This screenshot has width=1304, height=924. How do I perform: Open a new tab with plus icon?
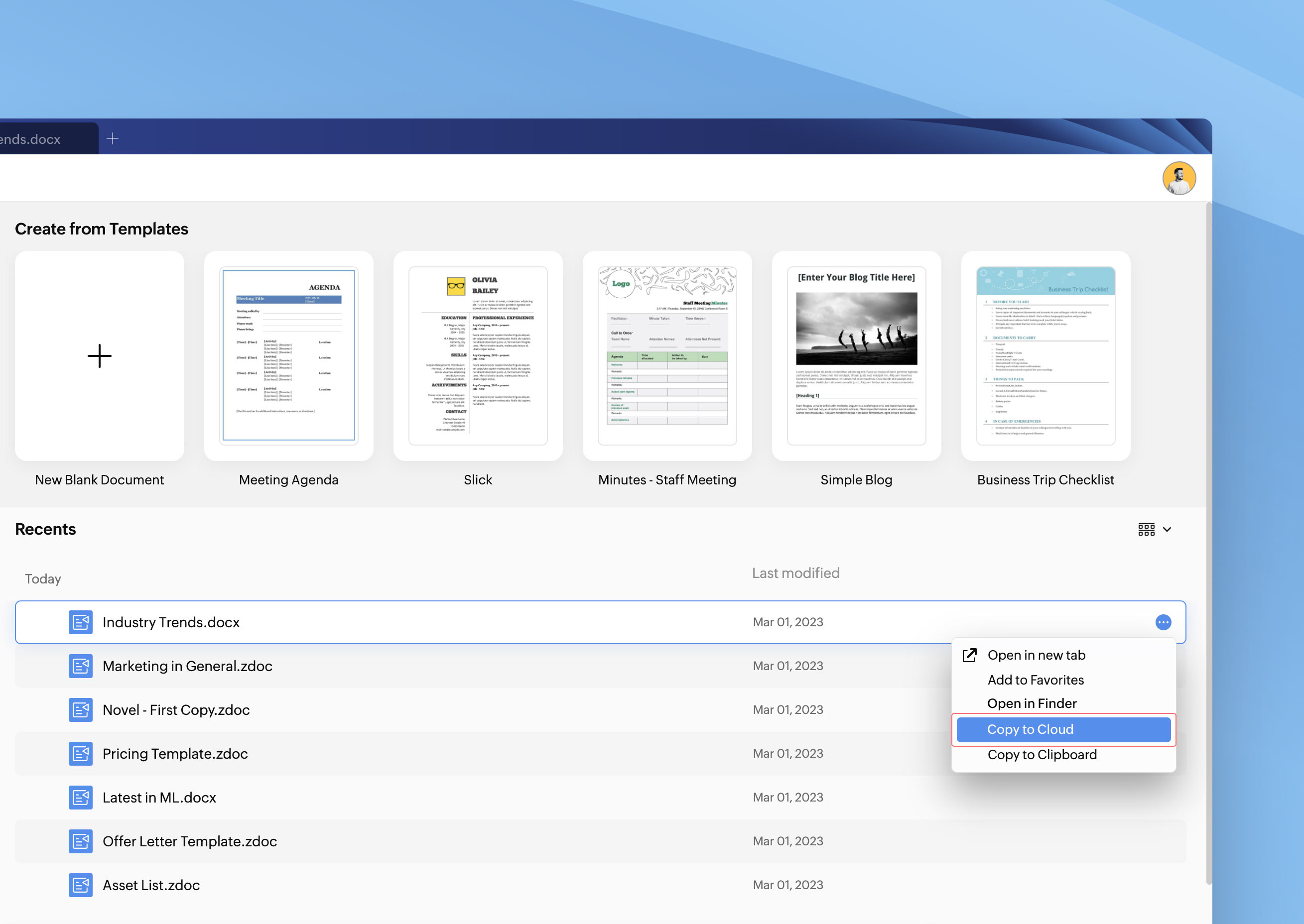click(x=113, y=138)
